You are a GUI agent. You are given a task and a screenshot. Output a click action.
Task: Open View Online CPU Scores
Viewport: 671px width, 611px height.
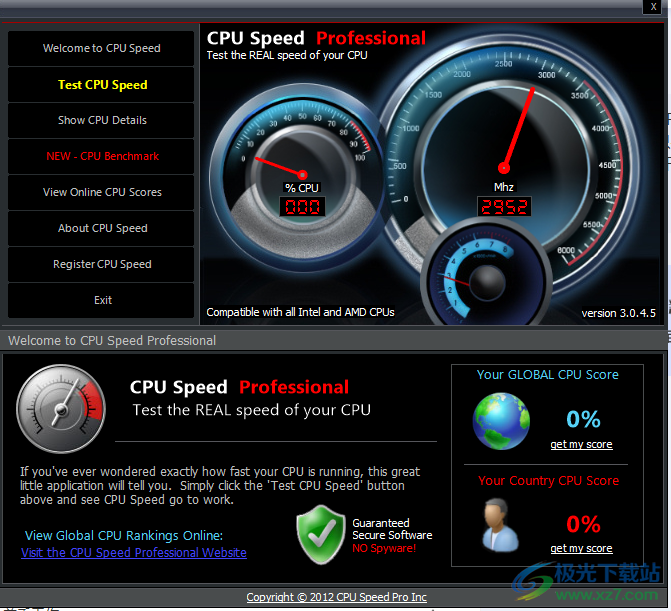point(101,192)
